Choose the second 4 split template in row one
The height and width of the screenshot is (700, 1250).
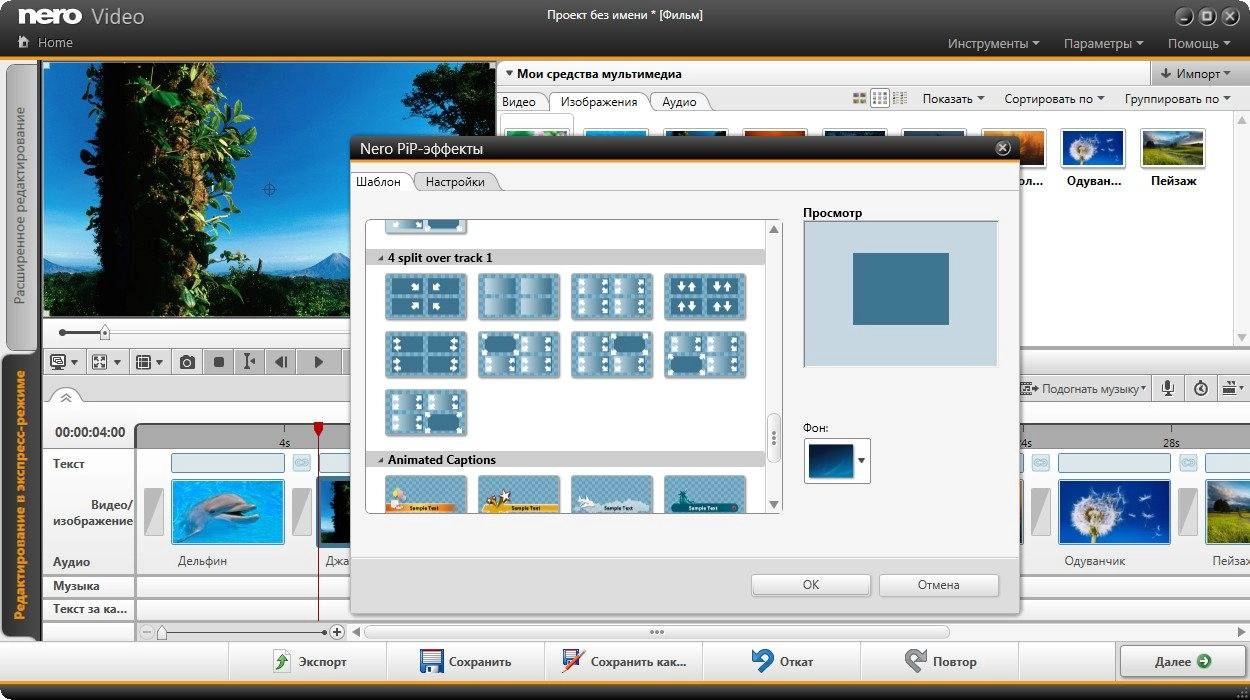[x=519, y=296]
